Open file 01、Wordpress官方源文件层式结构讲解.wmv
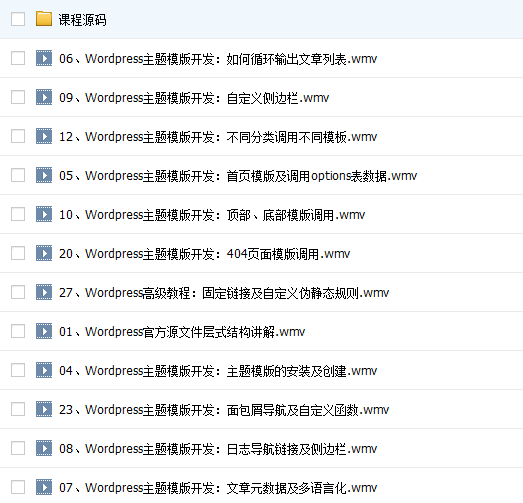Screen dimensions: 523x503 point(182,332)
